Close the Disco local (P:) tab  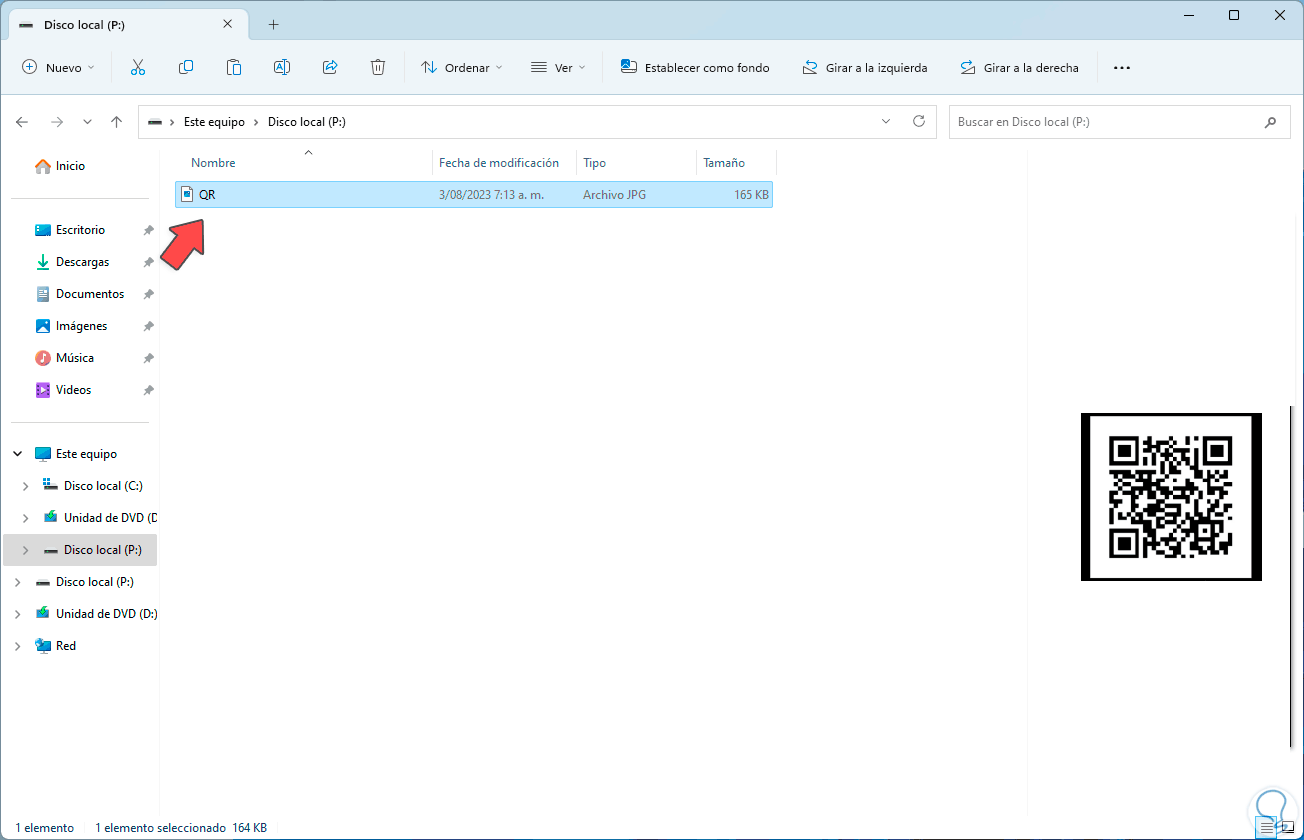click(x=228, y=25)
